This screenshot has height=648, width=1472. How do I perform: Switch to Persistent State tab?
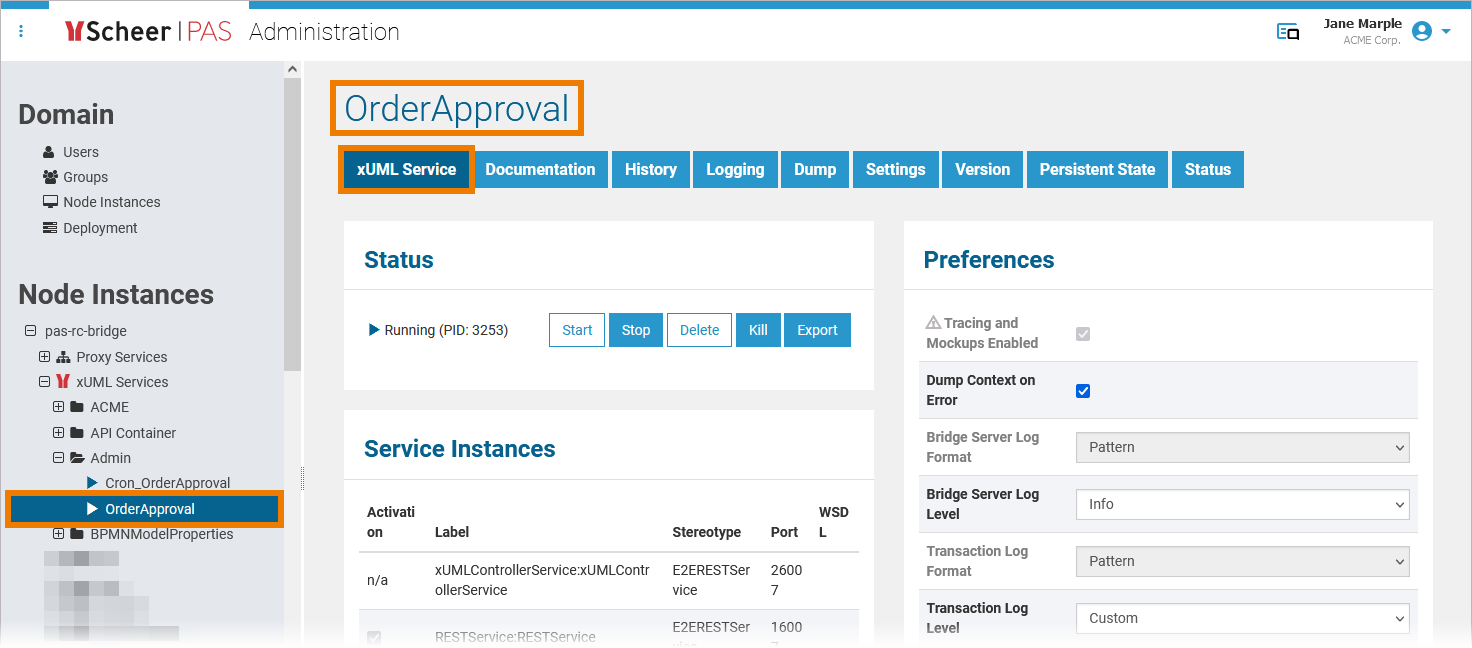(1097, 170)
